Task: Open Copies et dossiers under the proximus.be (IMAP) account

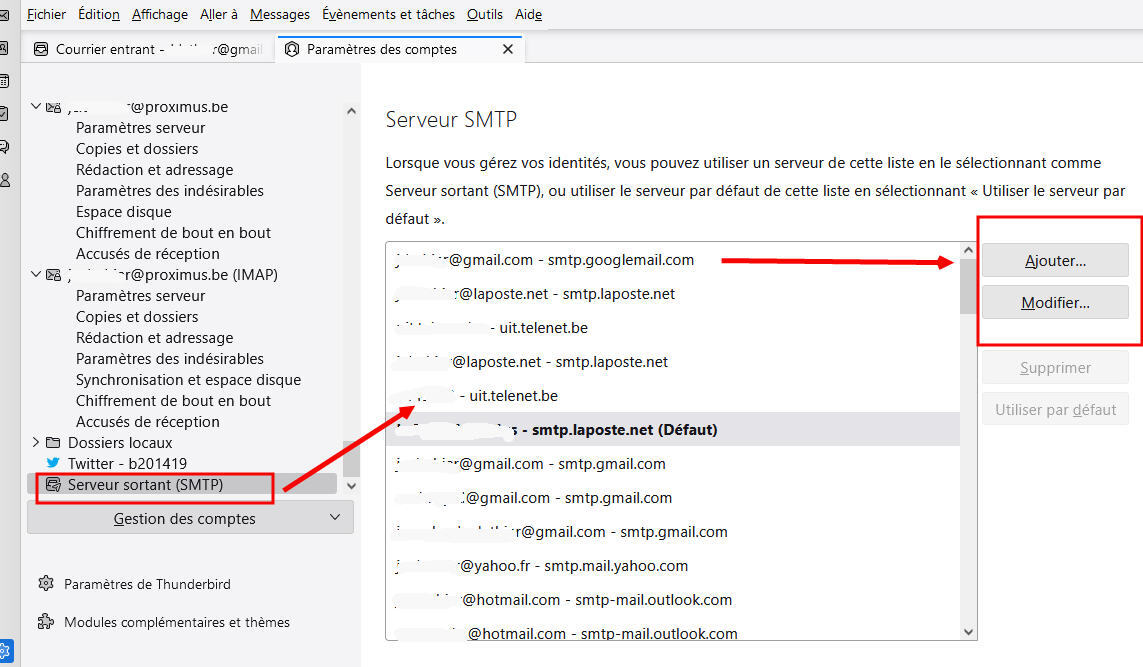Action: tap(137, 316)
